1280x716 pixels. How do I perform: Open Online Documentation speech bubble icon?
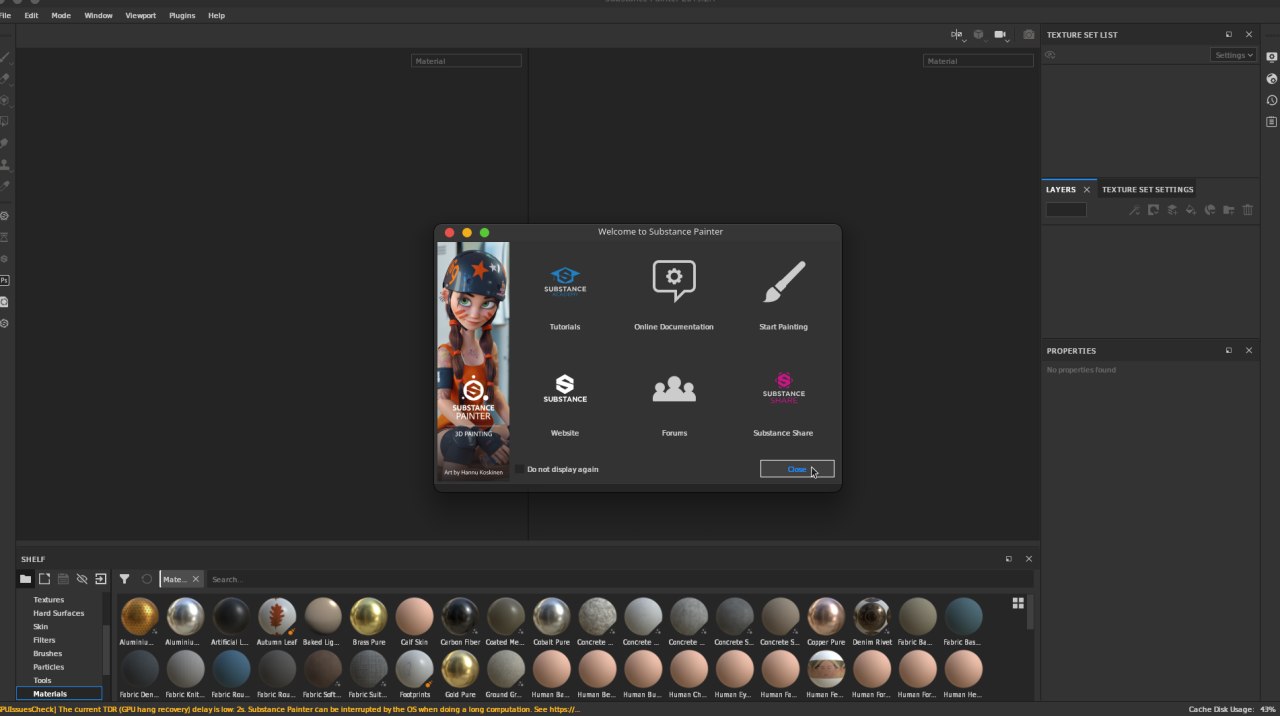[674, 281]
